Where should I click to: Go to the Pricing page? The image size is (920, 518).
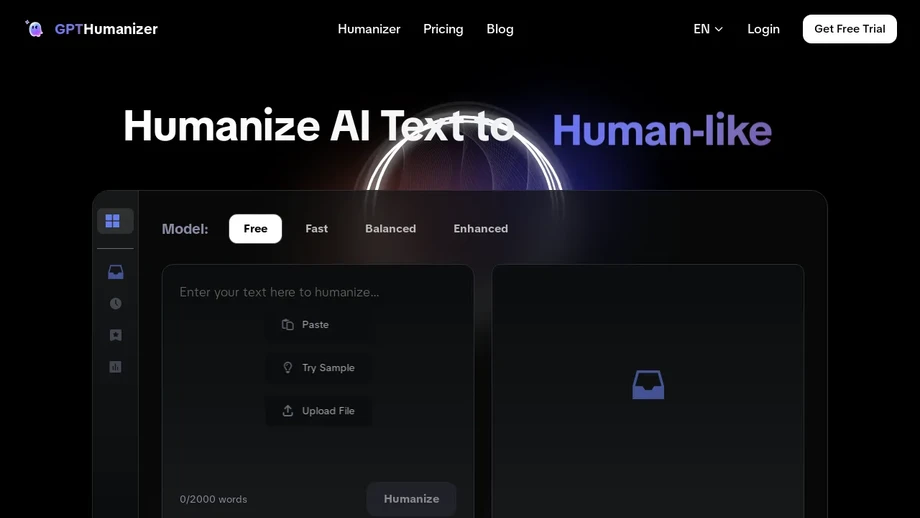click(443, 29)
